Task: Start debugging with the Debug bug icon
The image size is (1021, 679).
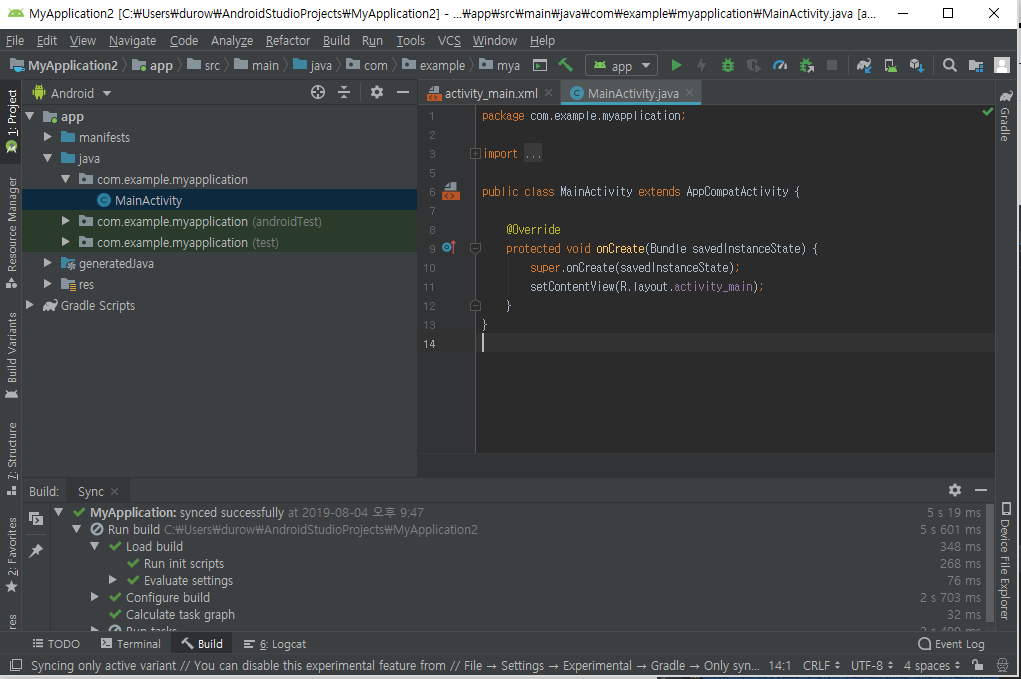Action: click(727, 65)
